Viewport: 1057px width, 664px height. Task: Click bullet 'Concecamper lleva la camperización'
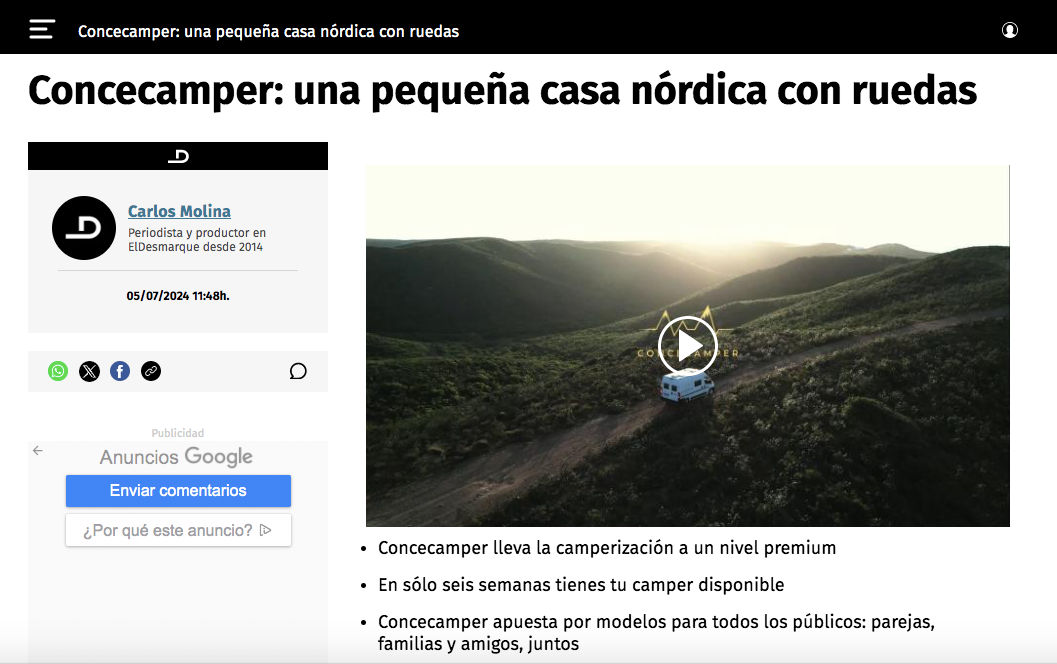(607, 547)
